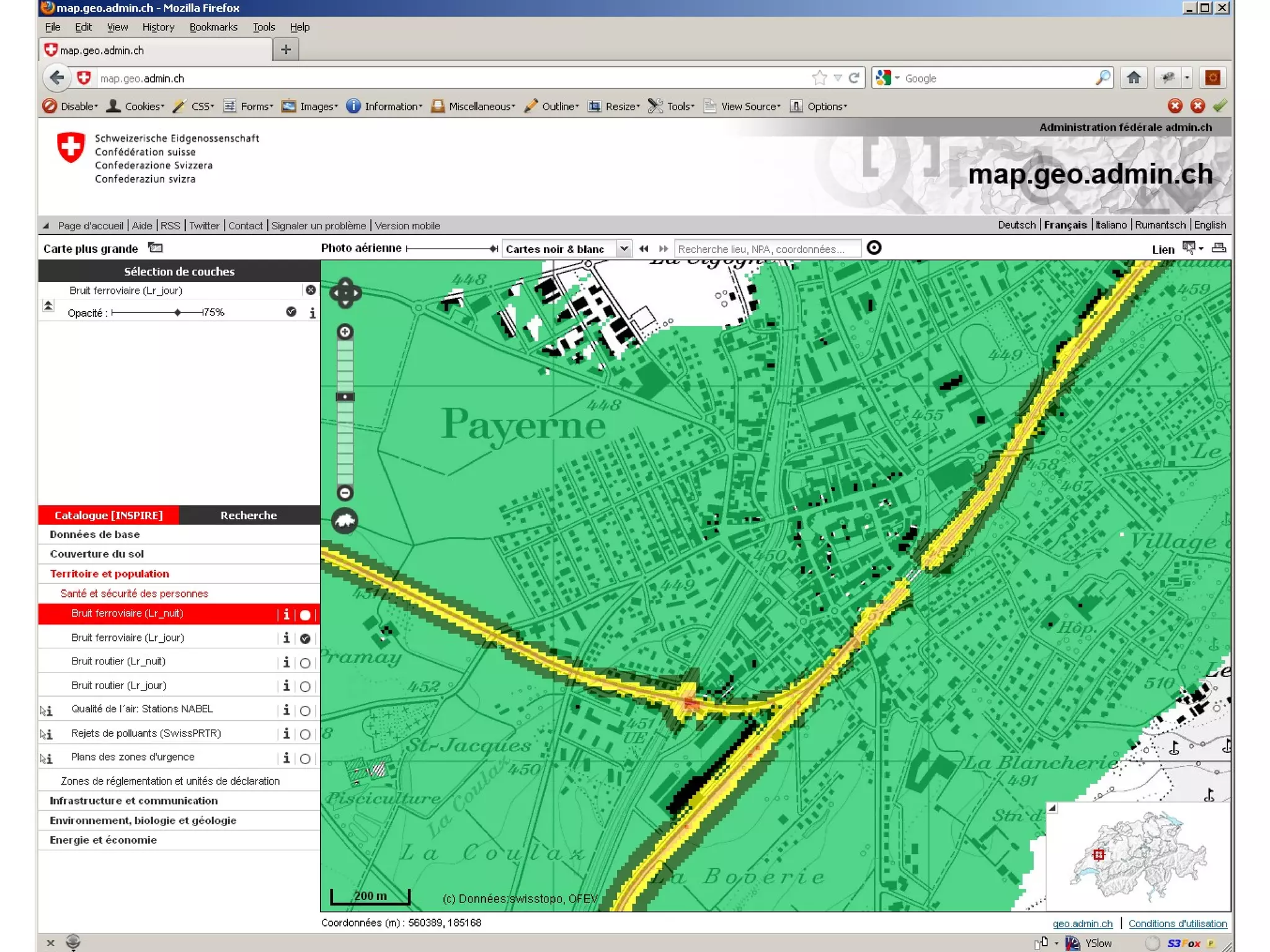Switch to the Recherche tab

[249, 515]
